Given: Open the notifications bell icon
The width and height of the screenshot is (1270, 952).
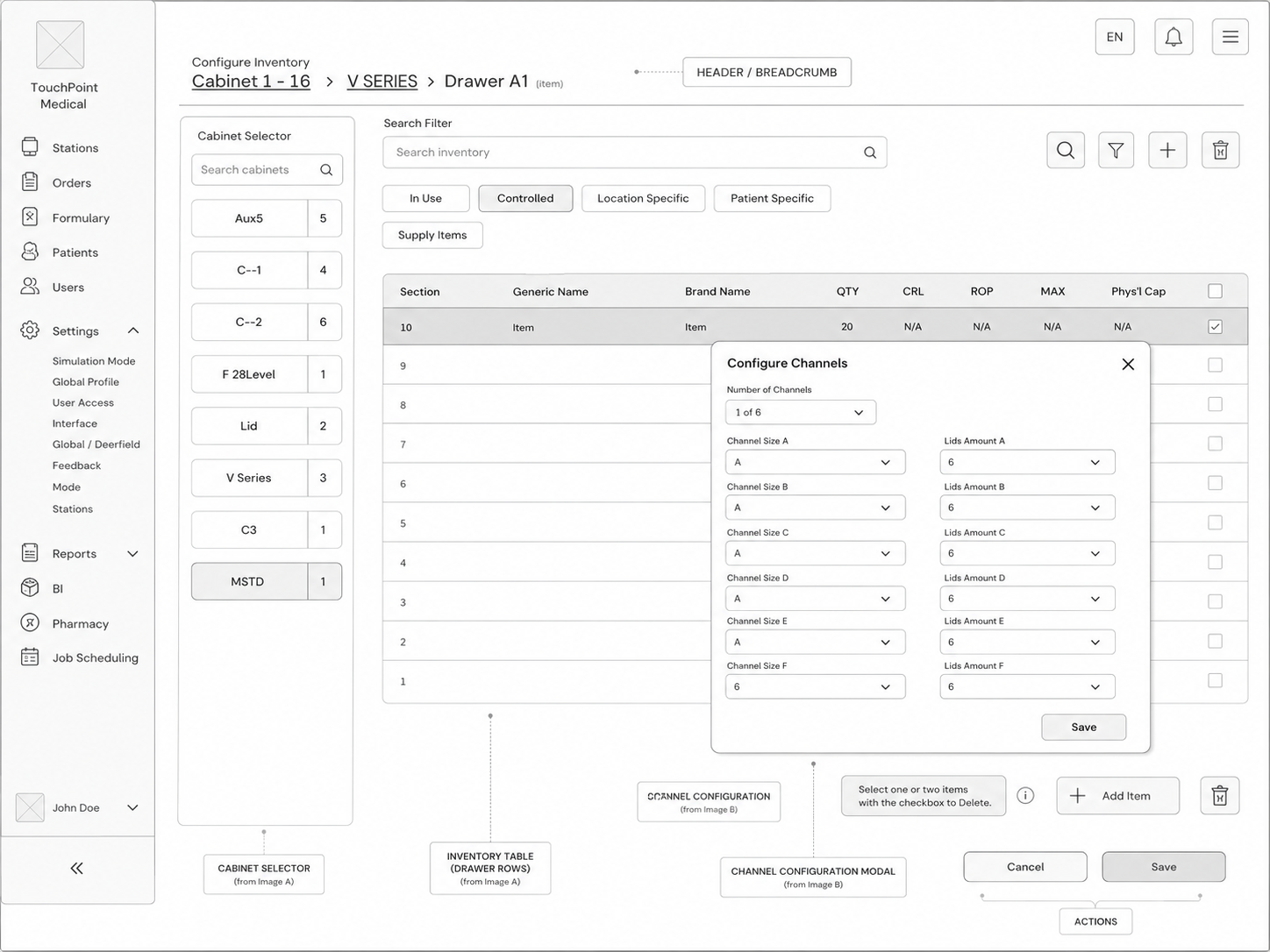Looking at the screenshot, I should [x=1174, y=37].
